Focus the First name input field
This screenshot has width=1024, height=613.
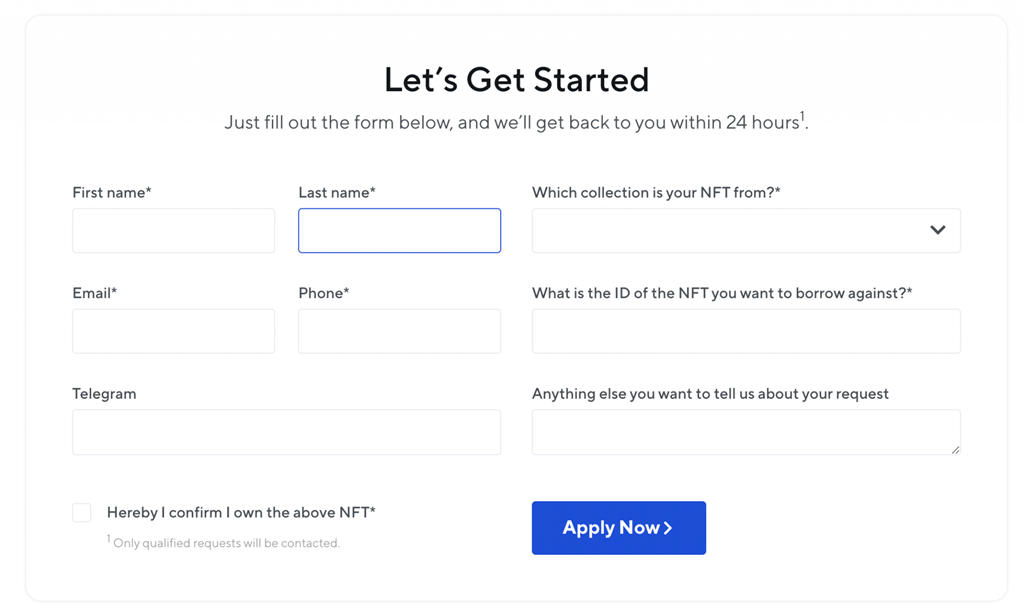coord(174,230)
